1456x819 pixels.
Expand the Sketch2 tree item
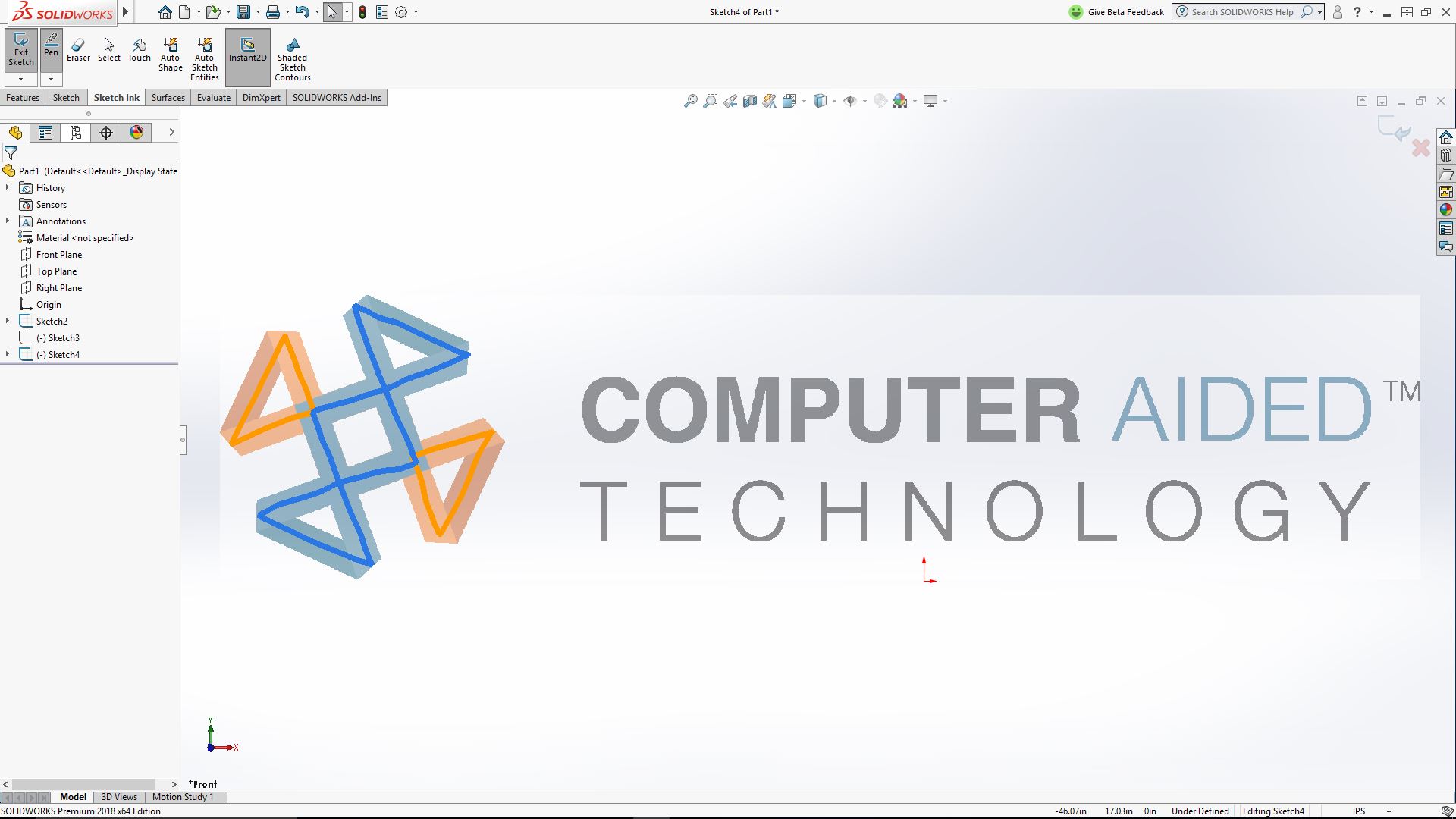click(8, 320)
